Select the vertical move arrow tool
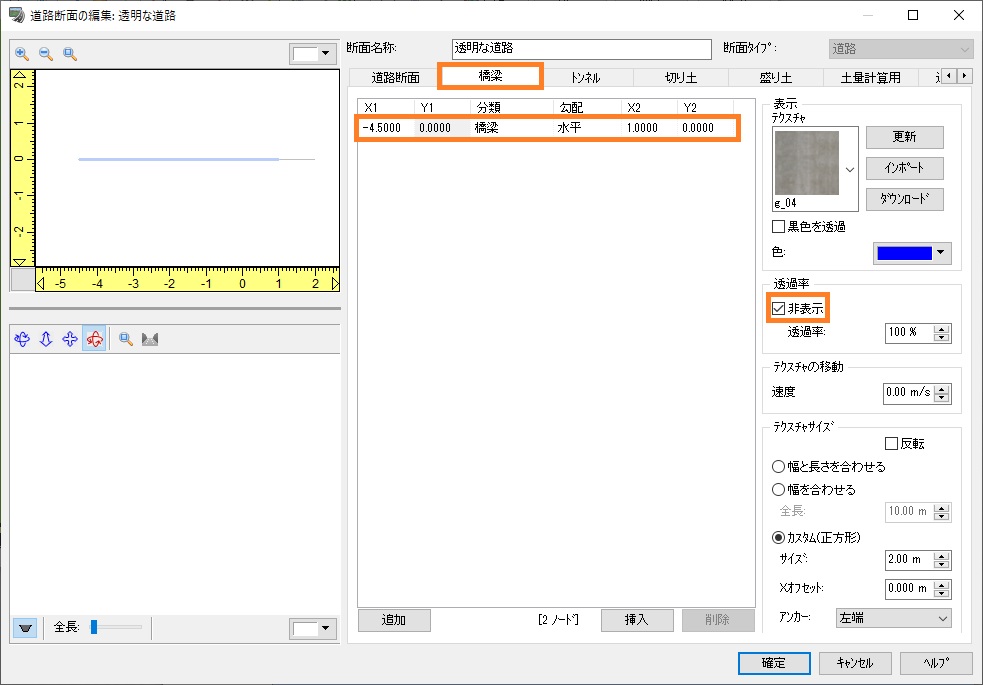 click(46, 339)
